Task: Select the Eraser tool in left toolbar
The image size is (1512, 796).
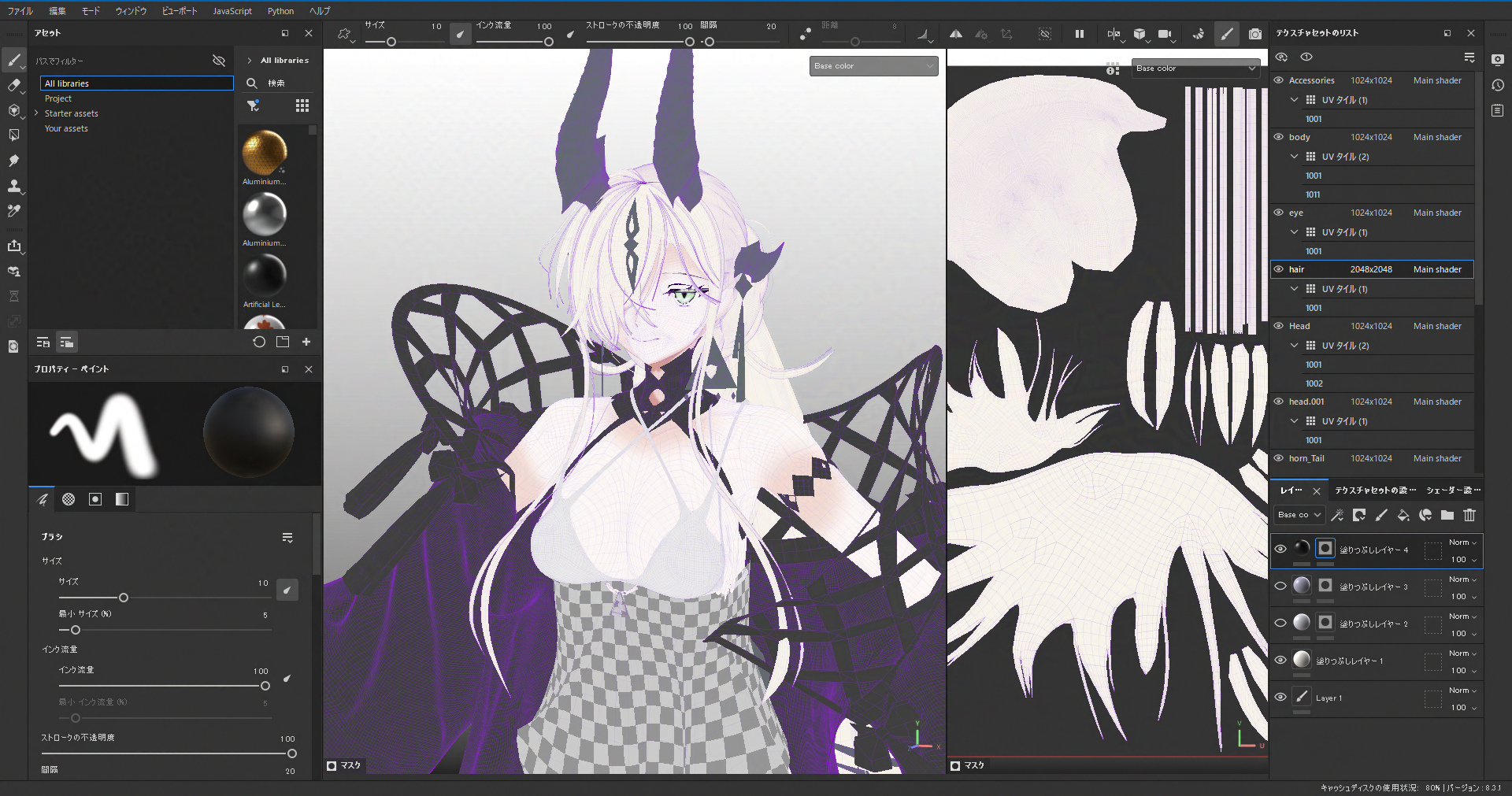Action: coord(14,85)
